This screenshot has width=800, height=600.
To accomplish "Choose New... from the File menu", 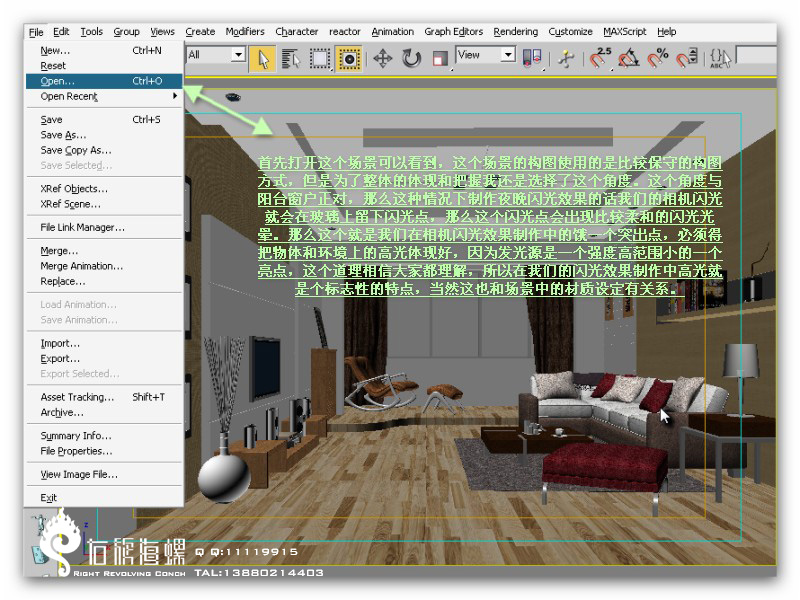I will click(104, 51).
